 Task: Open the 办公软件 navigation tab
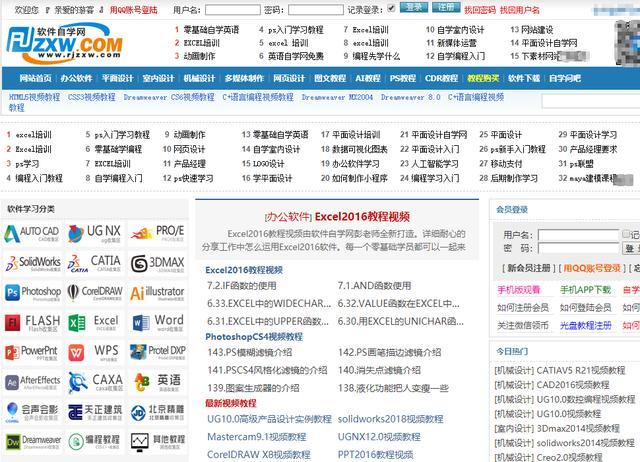click(76, 77)
